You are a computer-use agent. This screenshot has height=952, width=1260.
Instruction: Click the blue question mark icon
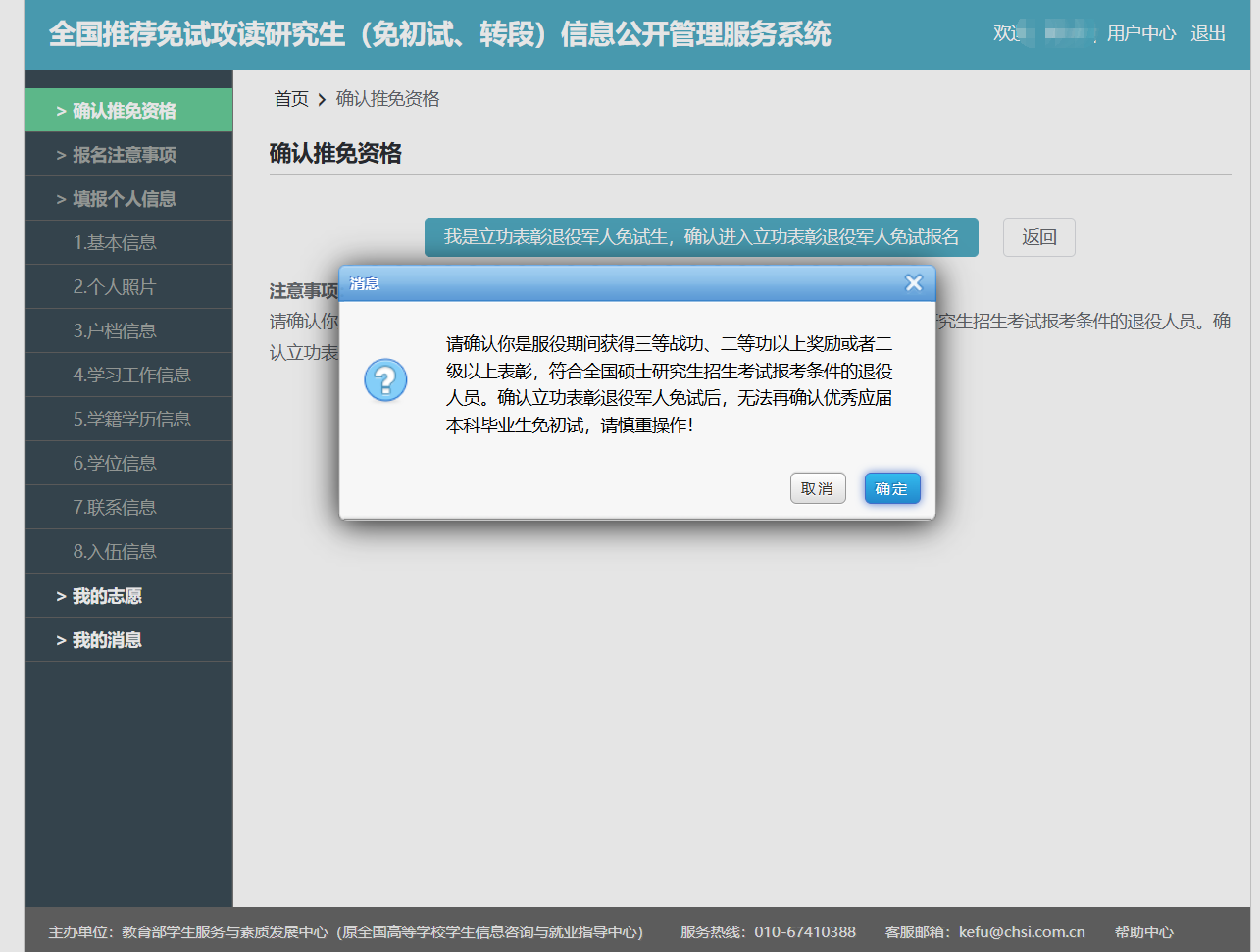pos(385,379)
